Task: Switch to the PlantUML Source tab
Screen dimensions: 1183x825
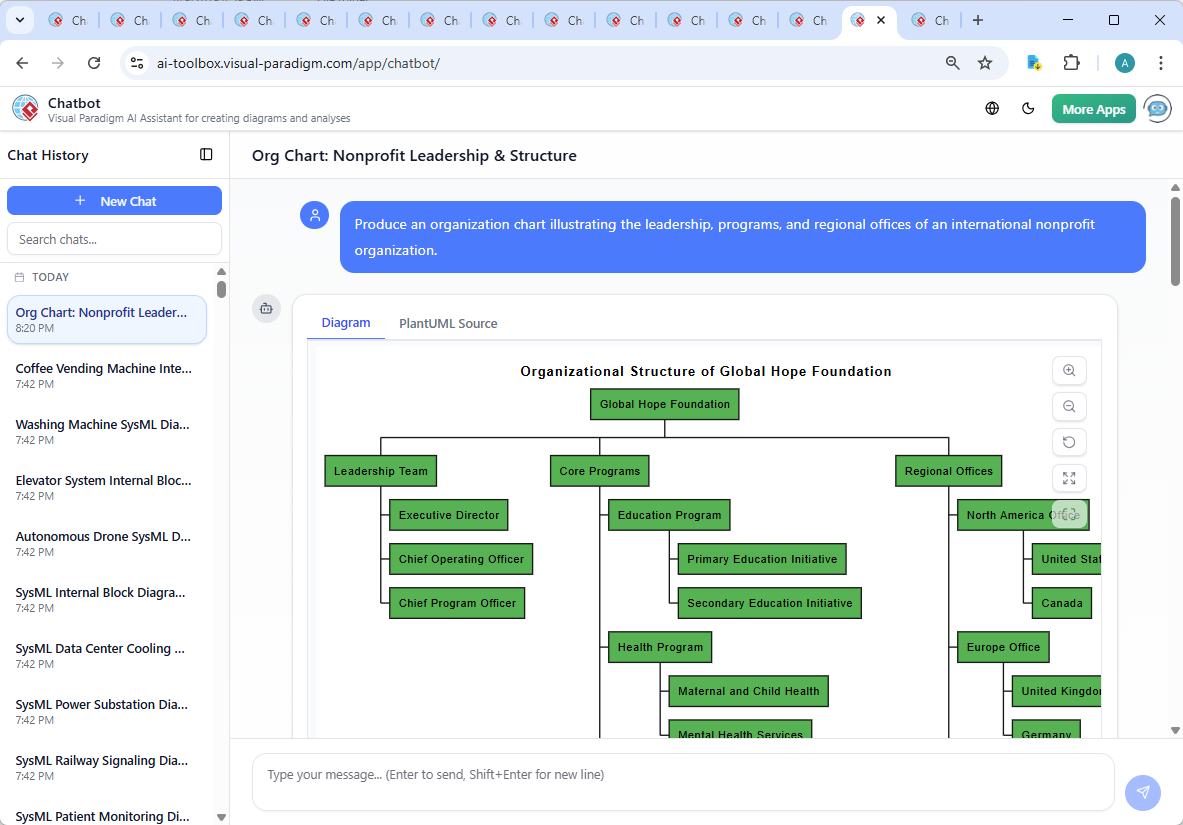Action: point(447,323)
